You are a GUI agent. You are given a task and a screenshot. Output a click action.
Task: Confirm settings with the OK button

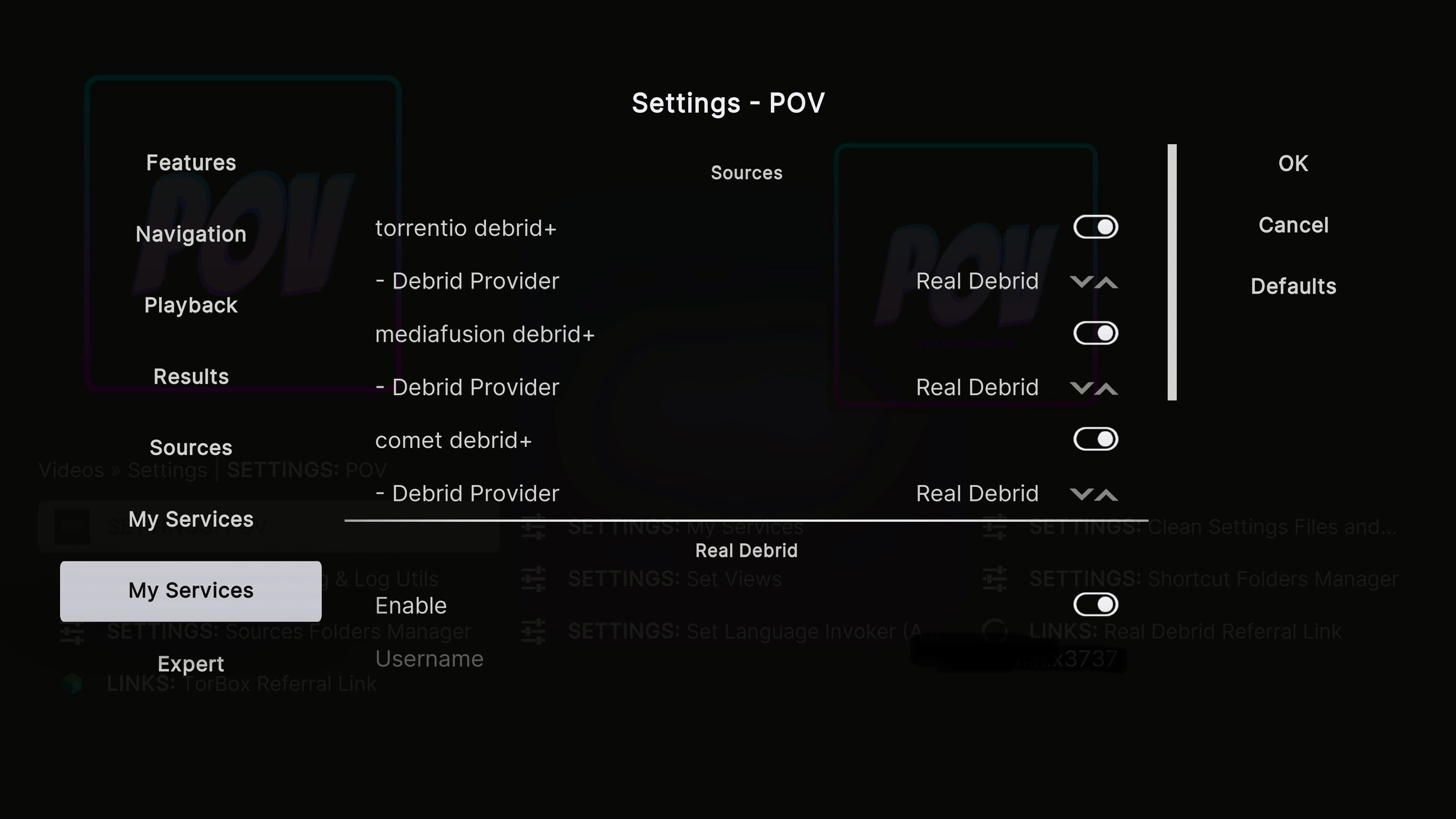coord(1293,163)
